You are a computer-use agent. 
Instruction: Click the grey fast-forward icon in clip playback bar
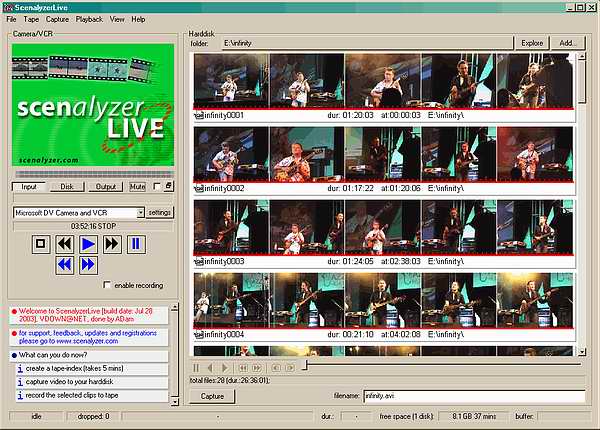click(257, 368)
